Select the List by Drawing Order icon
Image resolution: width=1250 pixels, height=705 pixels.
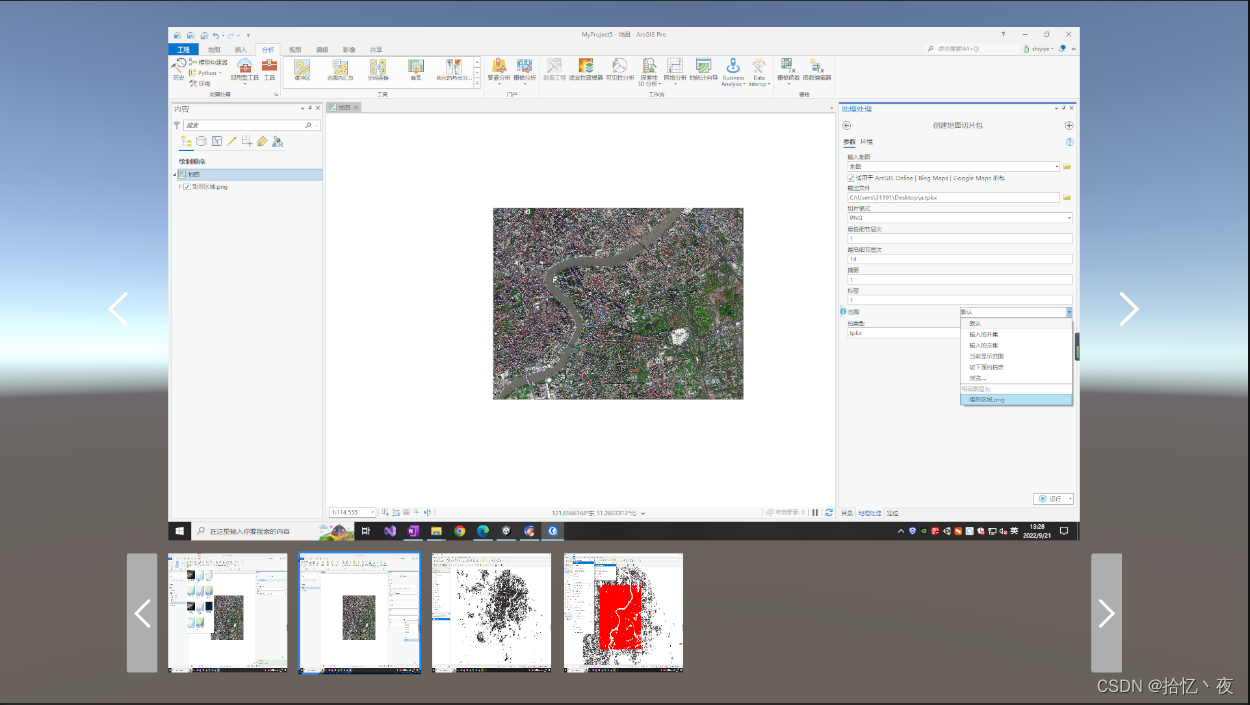pyautogui.click(x=186, y=142)
